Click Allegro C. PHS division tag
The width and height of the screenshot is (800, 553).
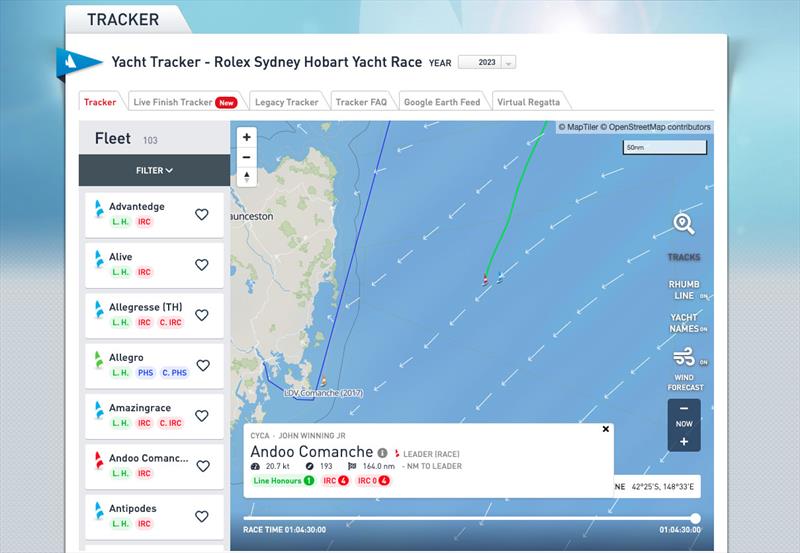[x=174, y=373]
